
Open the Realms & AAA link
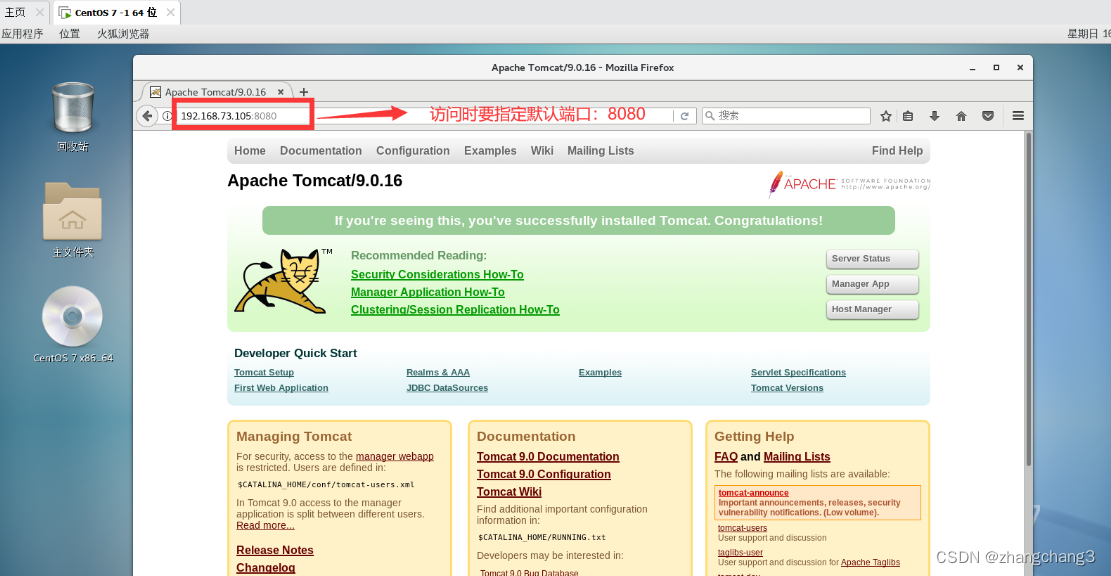click(438, 373)
